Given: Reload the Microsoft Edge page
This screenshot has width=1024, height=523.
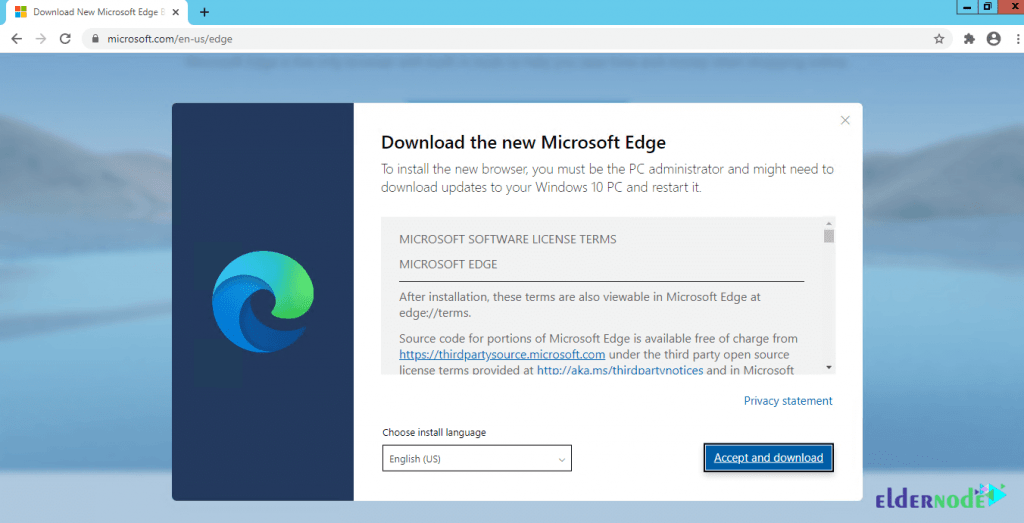Looking at the screenshot, I should click(x=65, y=39).
